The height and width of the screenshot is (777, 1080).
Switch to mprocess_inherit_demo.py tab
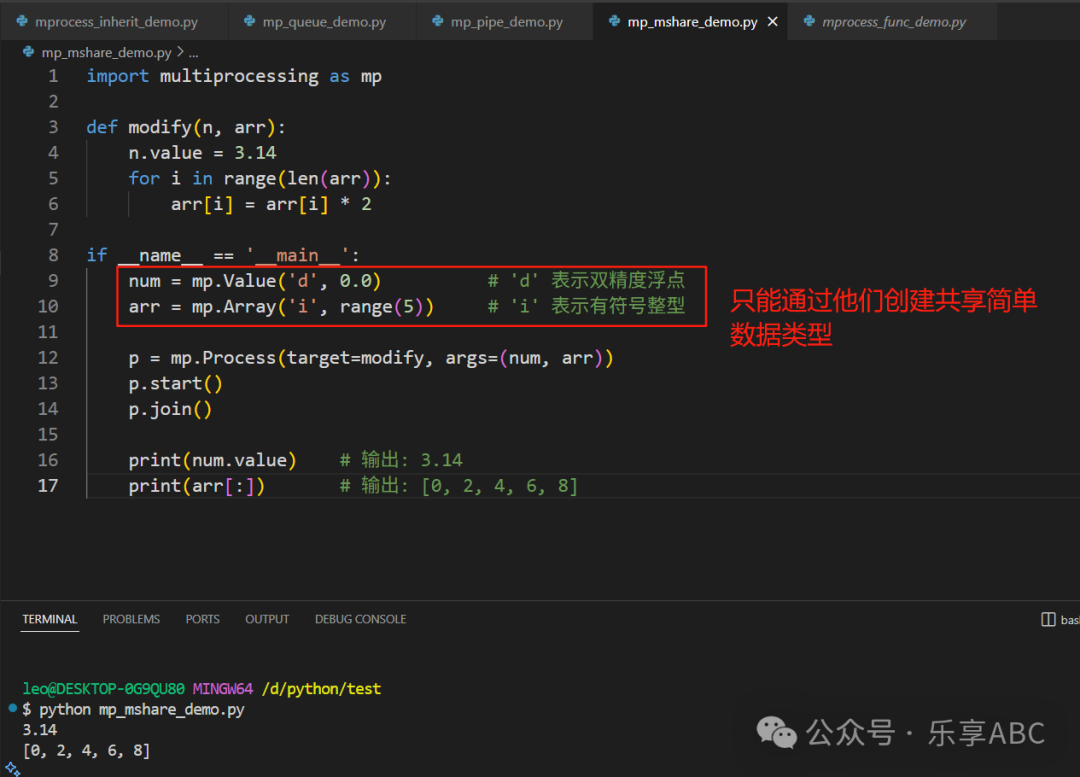(114, 21)
